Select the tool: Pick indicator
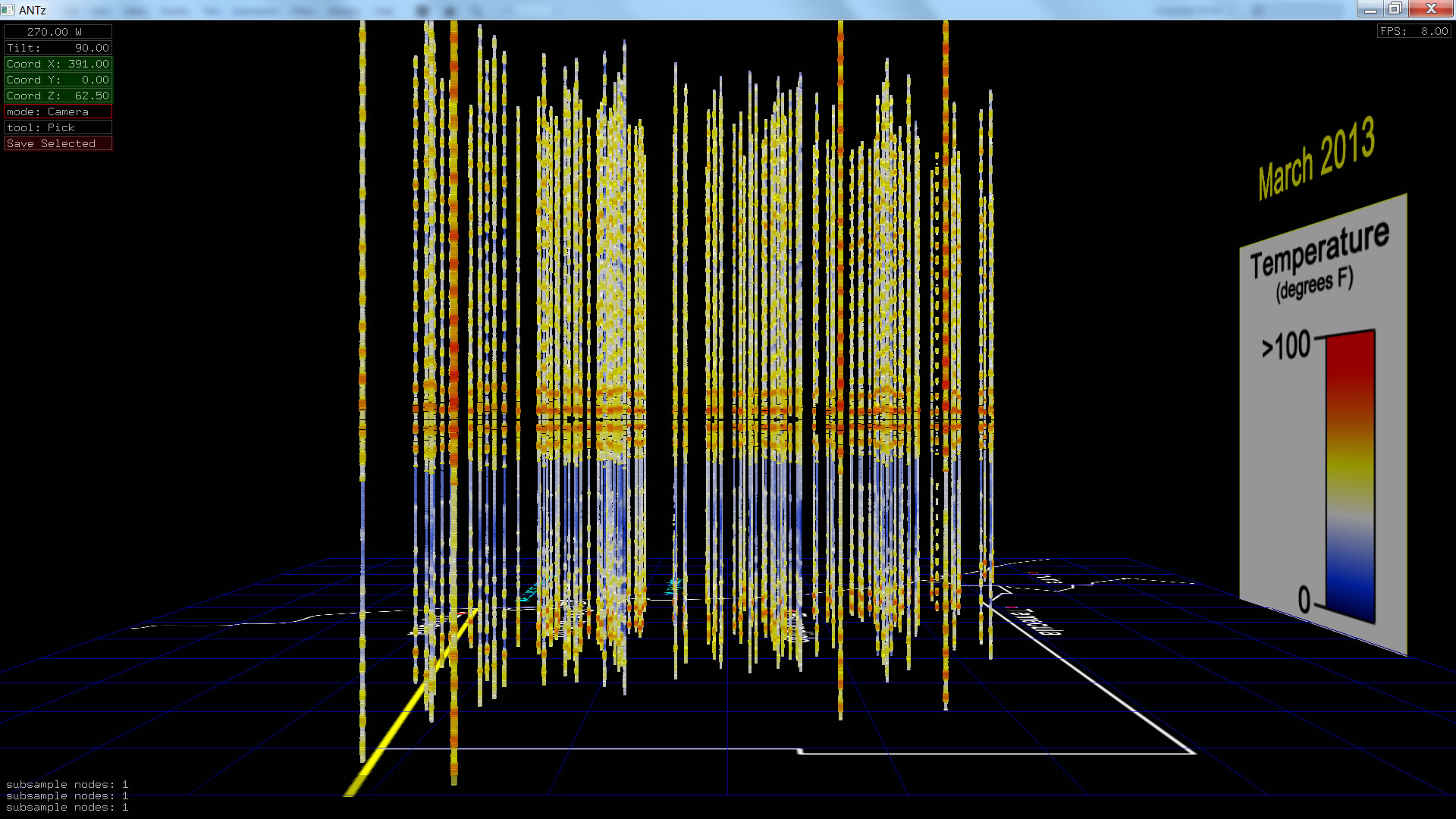The width and height of the screenshot is (1456, 819). 58,127
